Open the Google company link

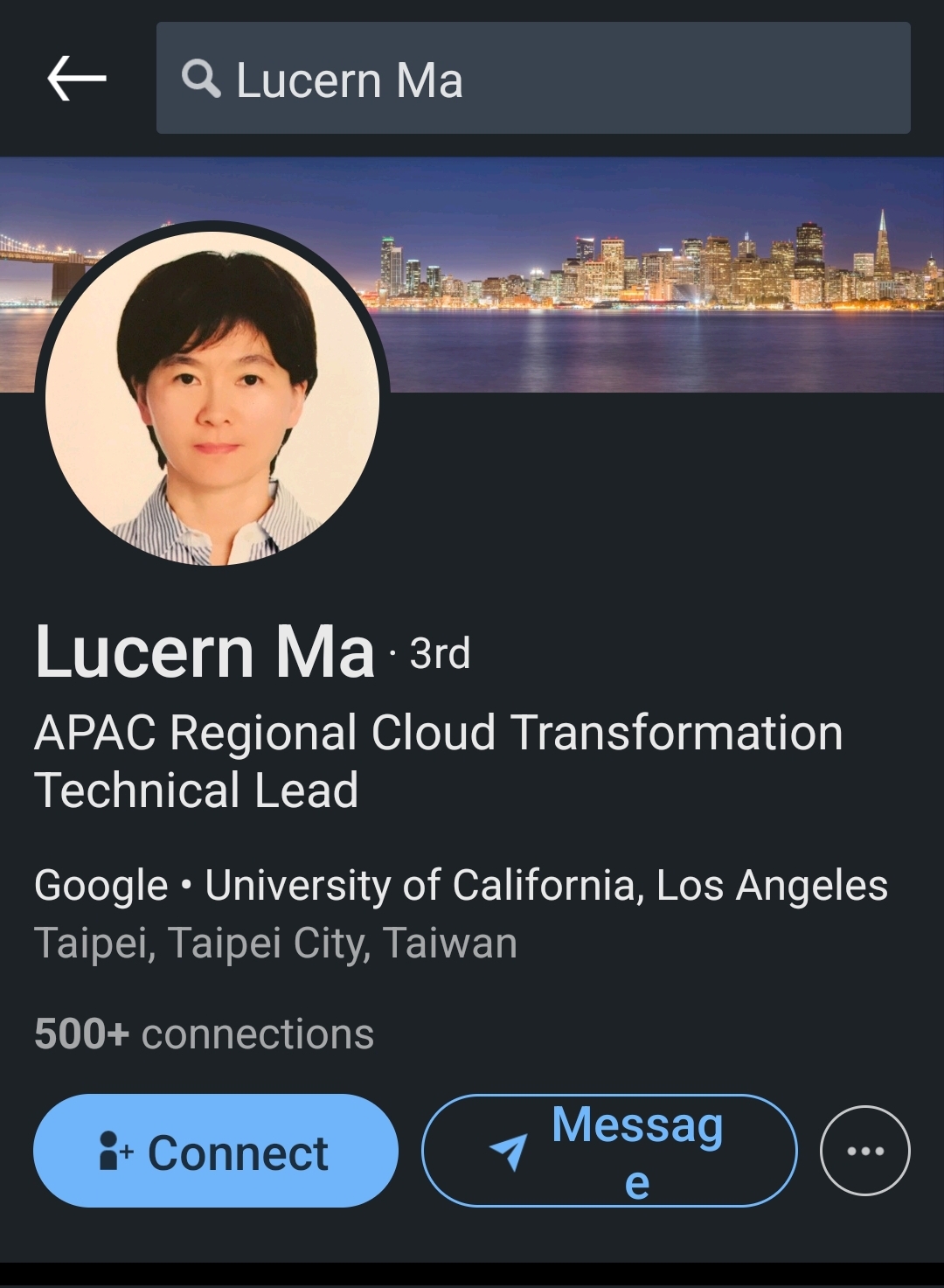(101, 886)
